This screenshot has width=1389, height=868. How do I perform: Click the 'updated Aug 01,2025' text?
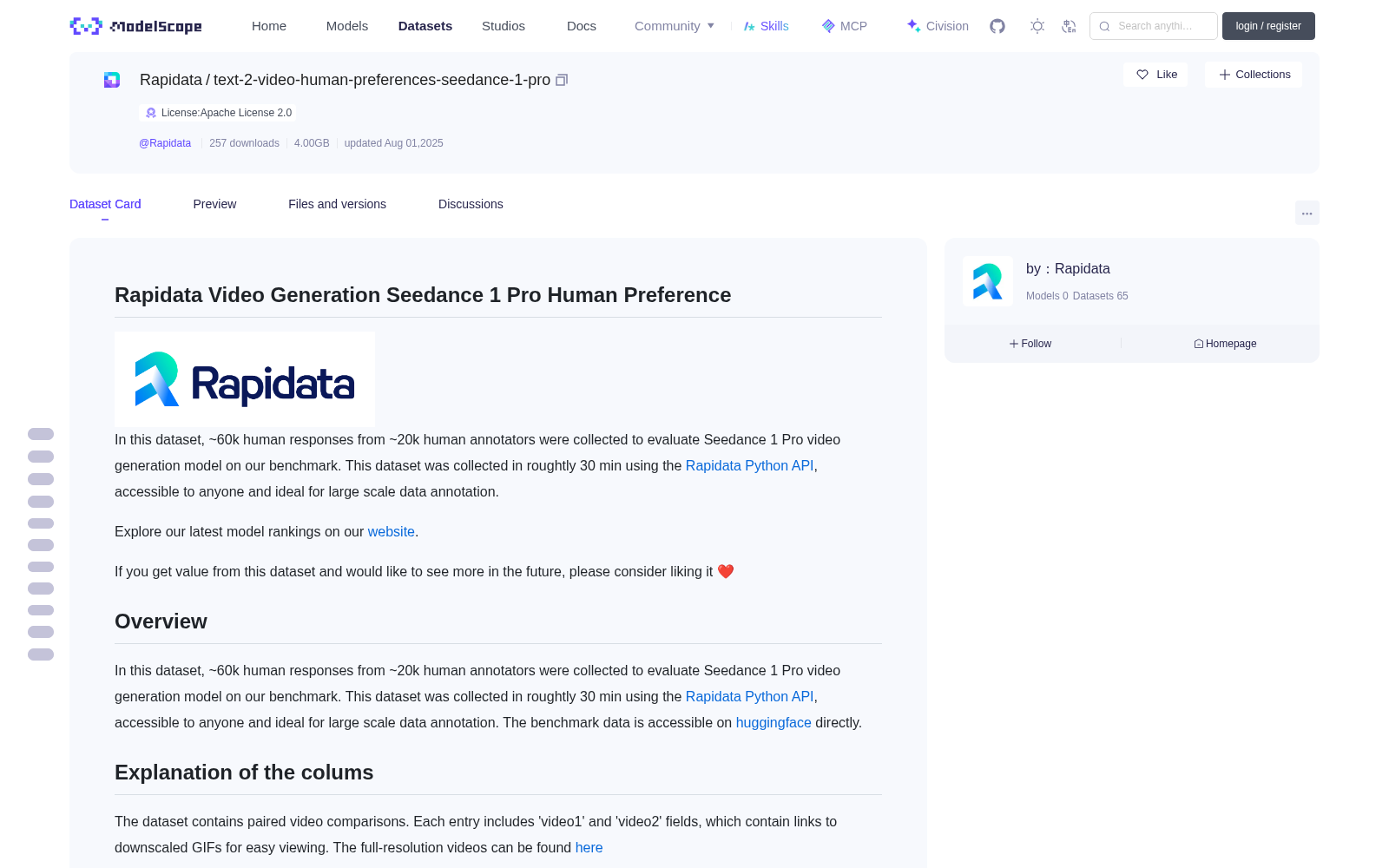pyautogui.click(x=393, y=143)
